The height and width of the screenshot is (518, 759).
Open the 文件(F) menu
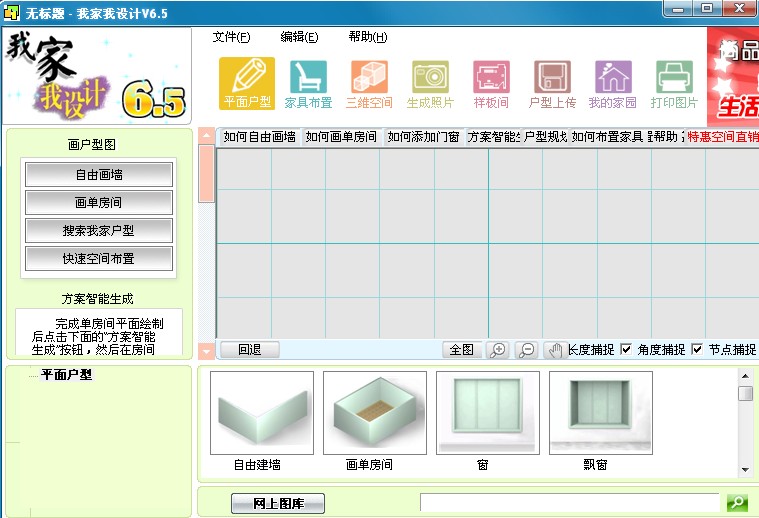coord(231,37)
